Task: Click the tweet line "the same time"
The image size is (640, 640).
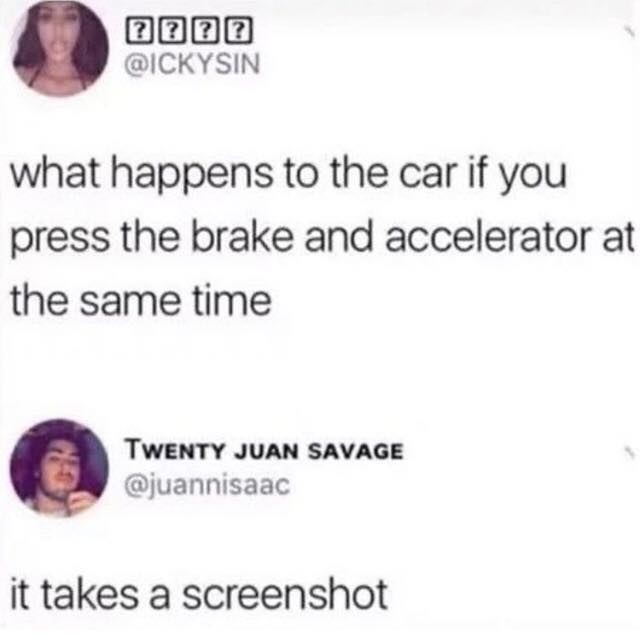Action: [141, 301]
